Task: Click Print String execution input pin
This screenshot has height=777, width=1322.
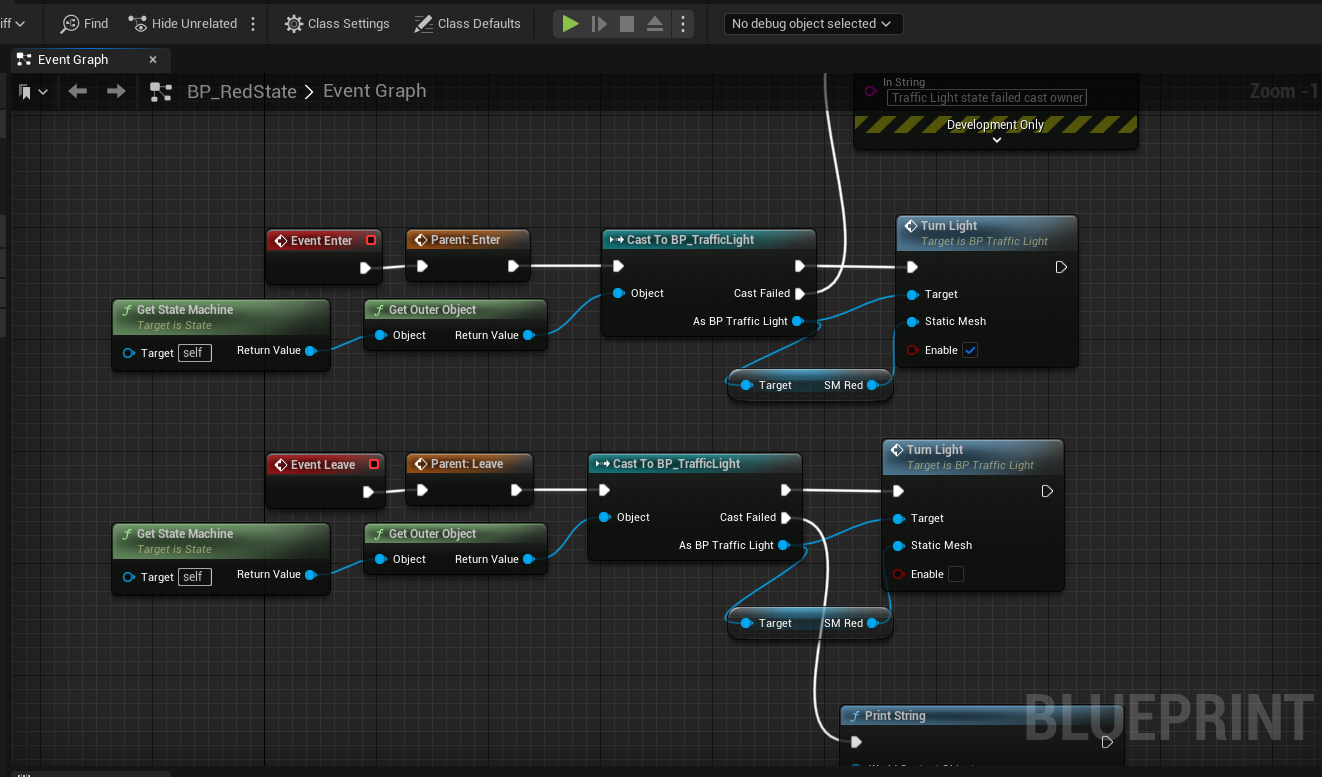Action: pyautogui.click(x=856, y=742)
